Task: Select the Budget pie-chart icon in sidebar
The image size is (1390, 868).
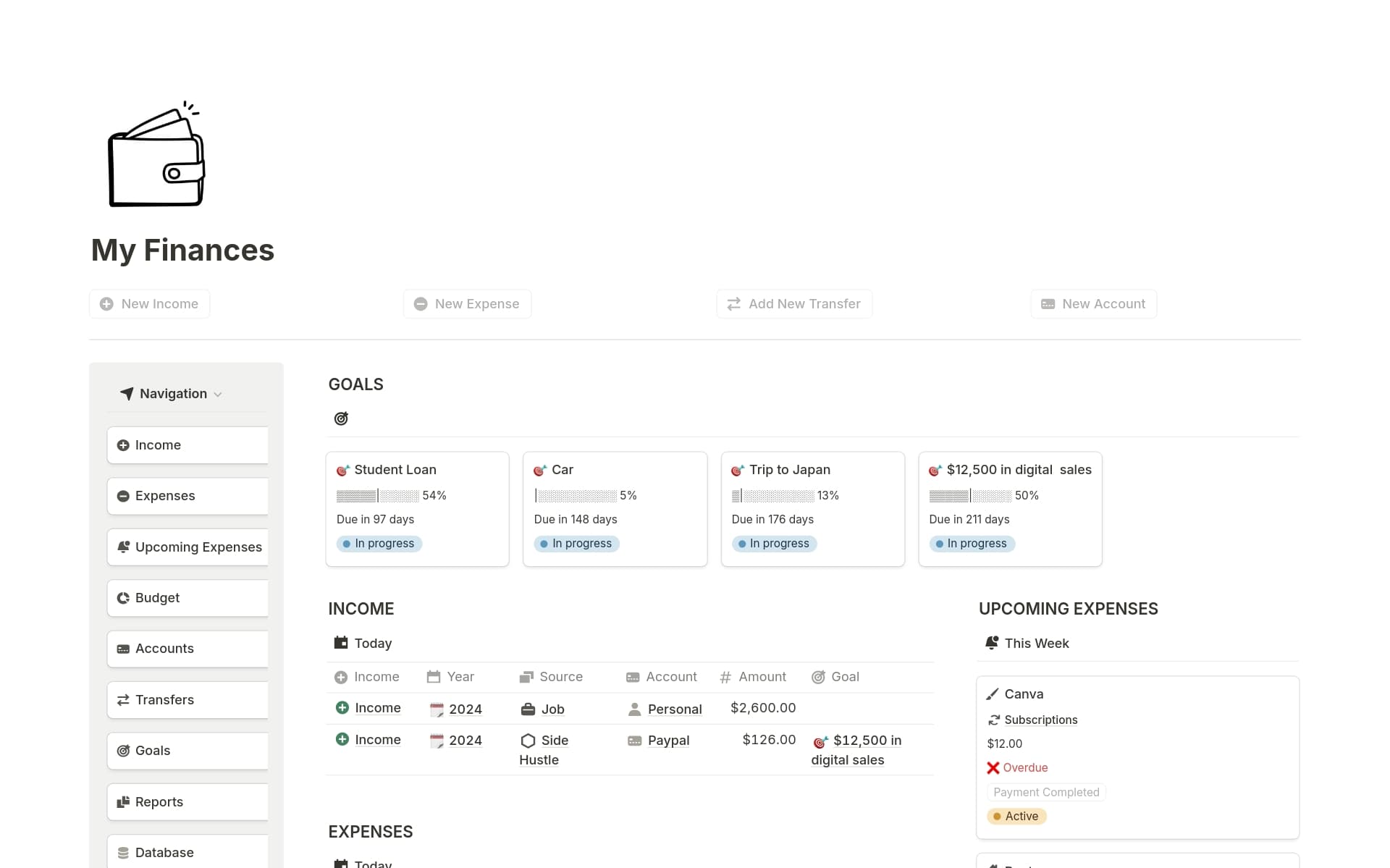Action: point(123,597)
